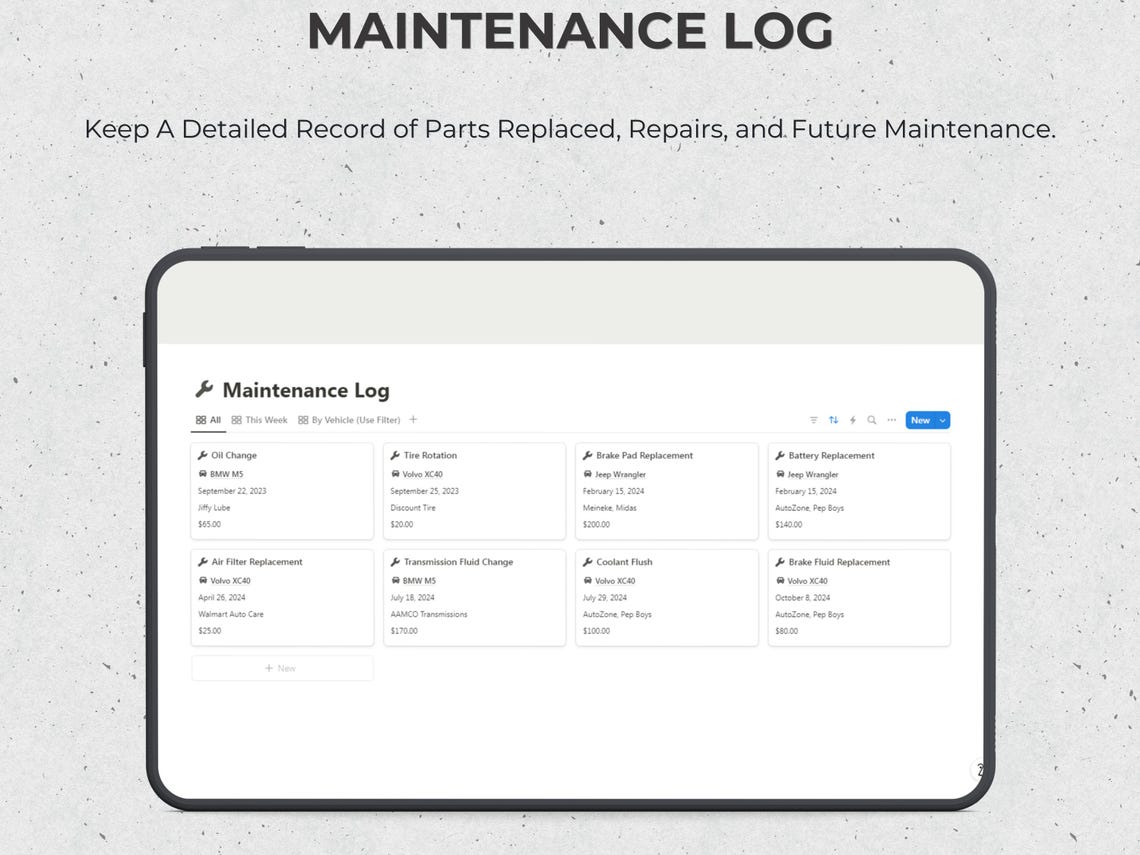Screen dimensions: 1140x855
Task: Click the Search magnifier icon
Action: click(871, 420)
